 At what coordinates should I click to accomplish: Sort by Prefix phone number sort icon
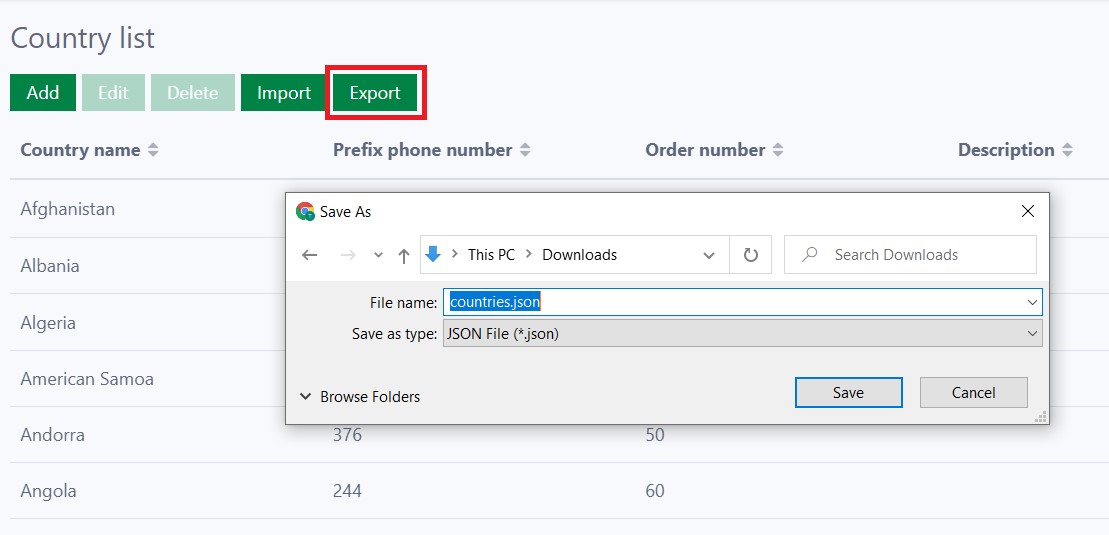[x=525, y=150]
